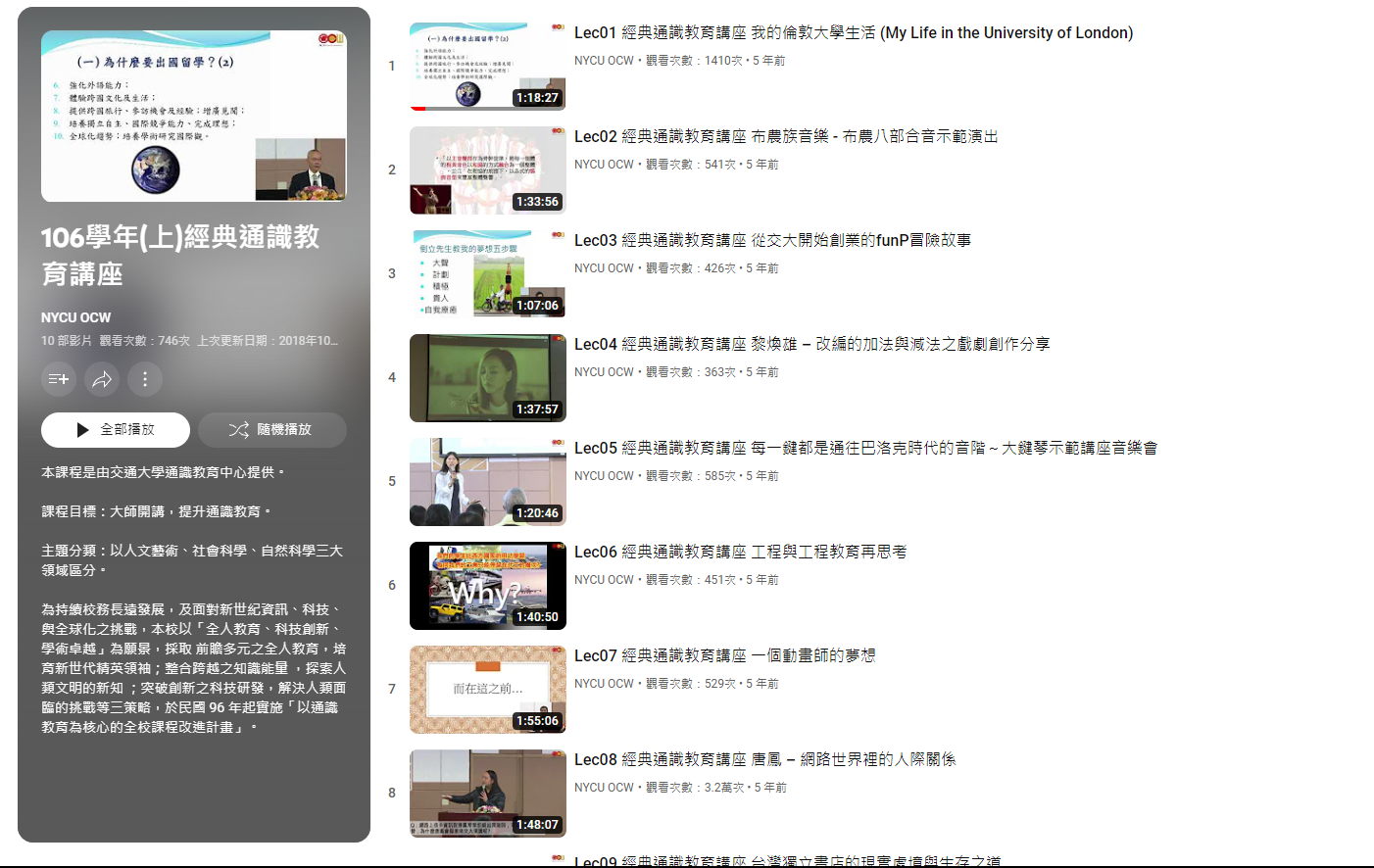The image size is (1374, 868).
Task: Open Lec01 video thumbnail (1:18:27)
Action: pos(488,67)
